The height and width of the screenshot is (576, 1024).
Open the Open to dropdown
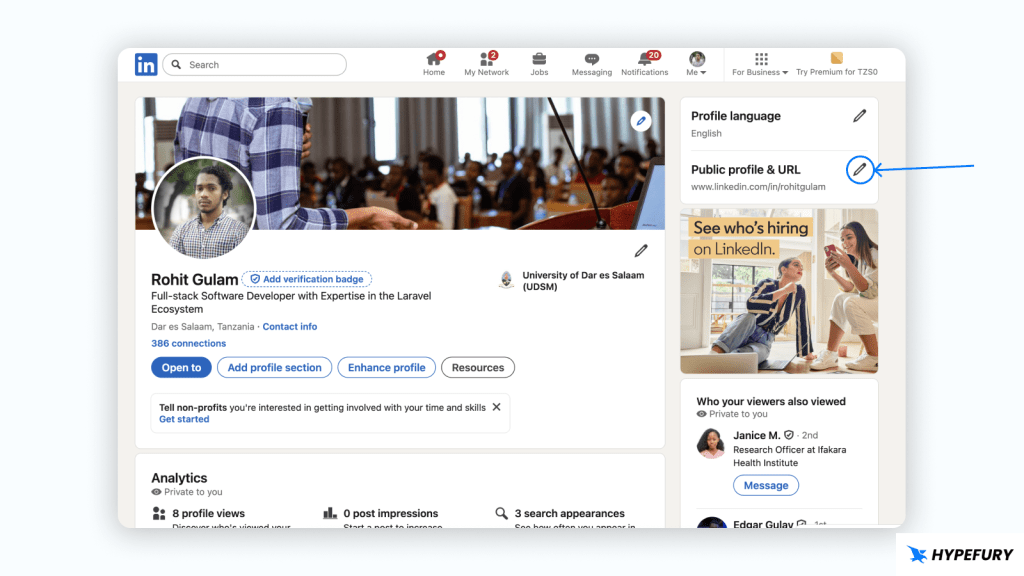(x=181, y=367)
